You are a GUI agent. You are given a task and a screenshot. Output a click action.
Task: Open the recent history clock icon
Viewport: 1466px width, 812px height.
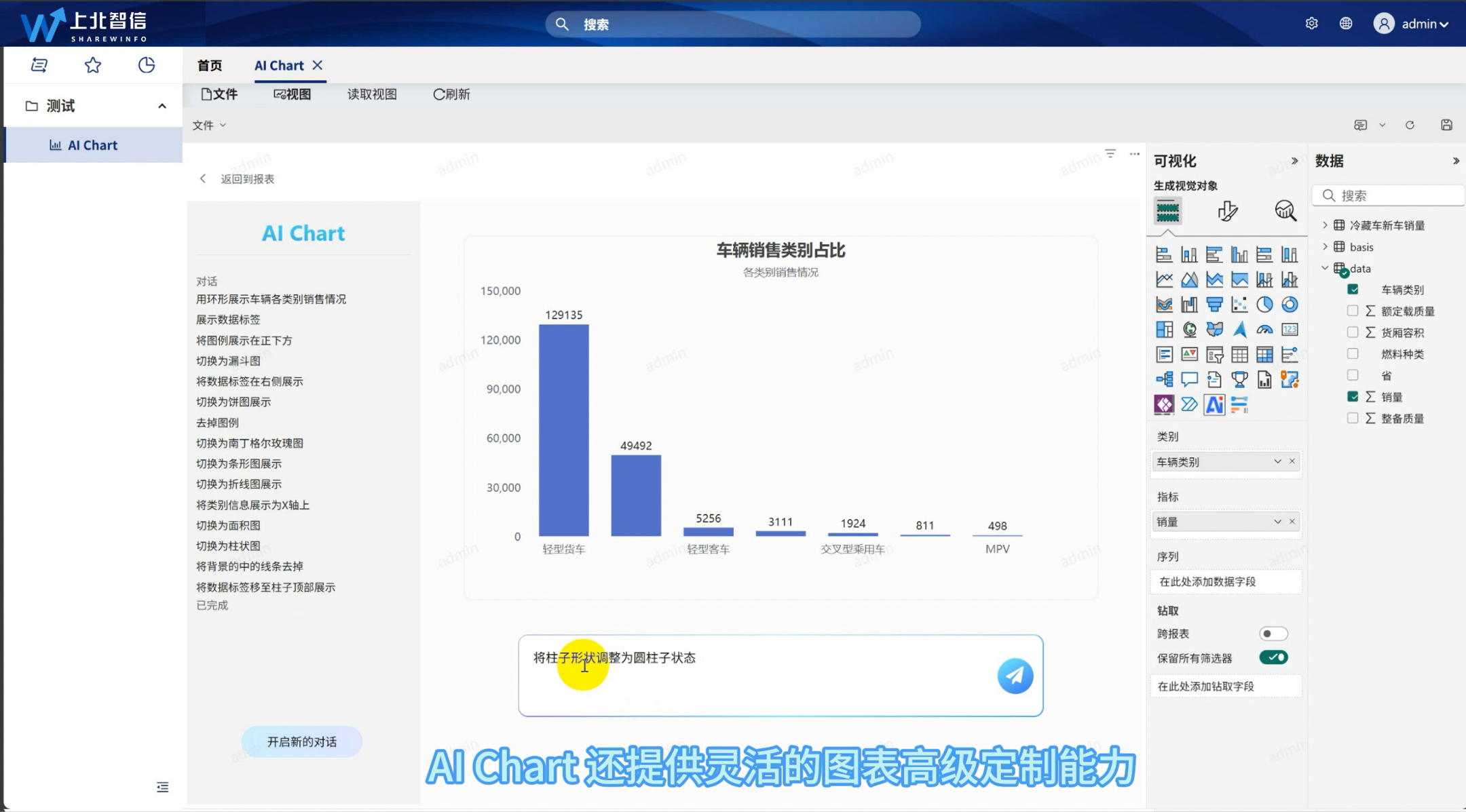147,65
